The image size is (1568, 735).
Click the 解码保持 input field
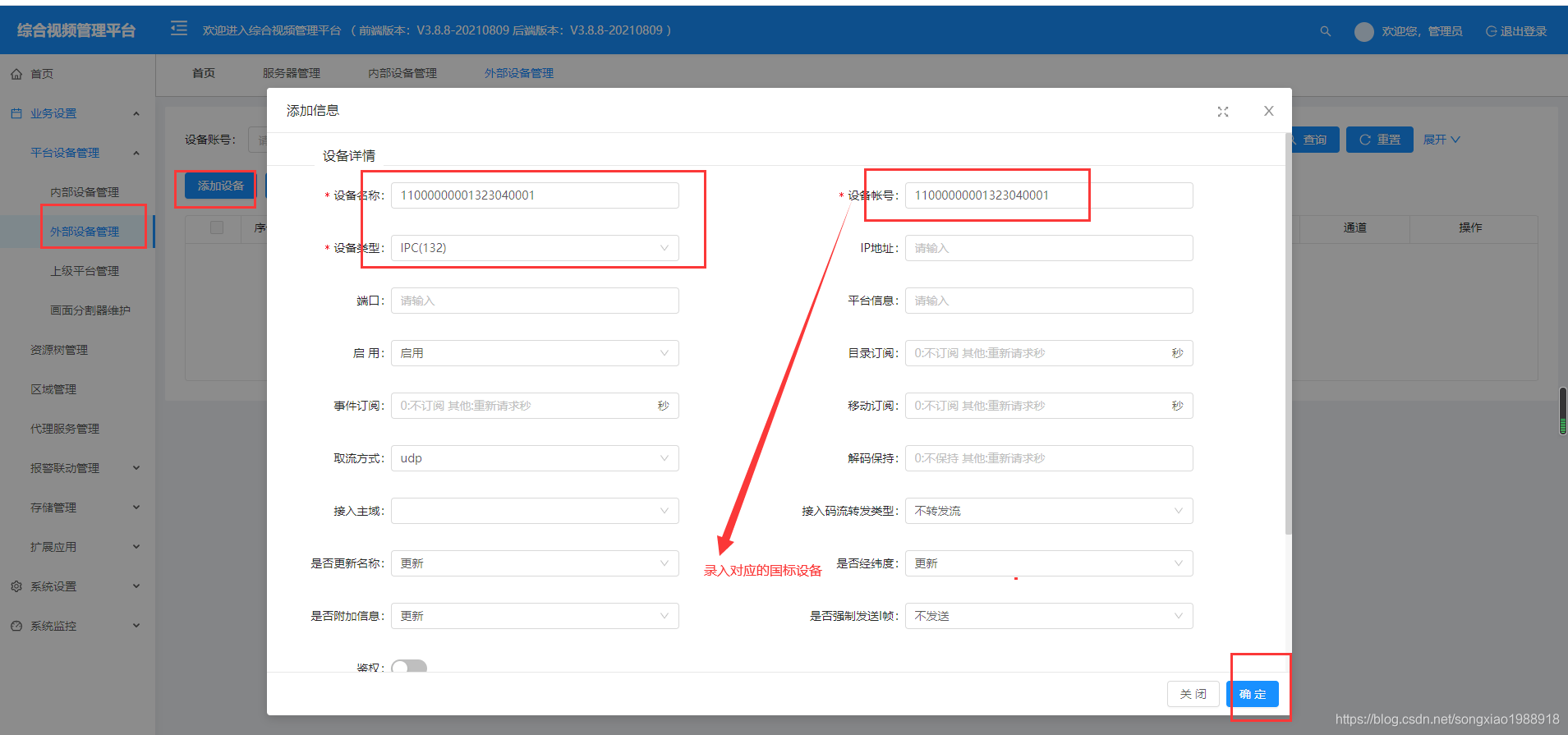(x=1049, y=458)
